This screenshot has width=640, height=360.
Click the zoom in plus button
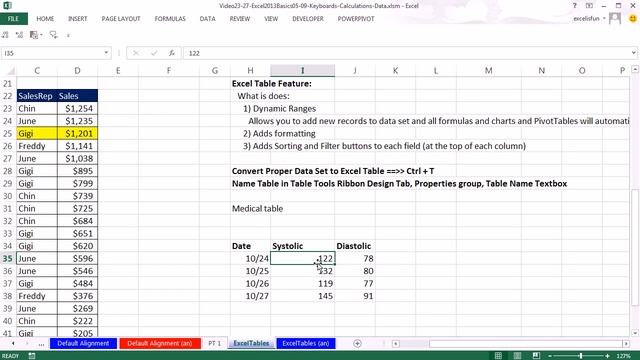(607, 356)
